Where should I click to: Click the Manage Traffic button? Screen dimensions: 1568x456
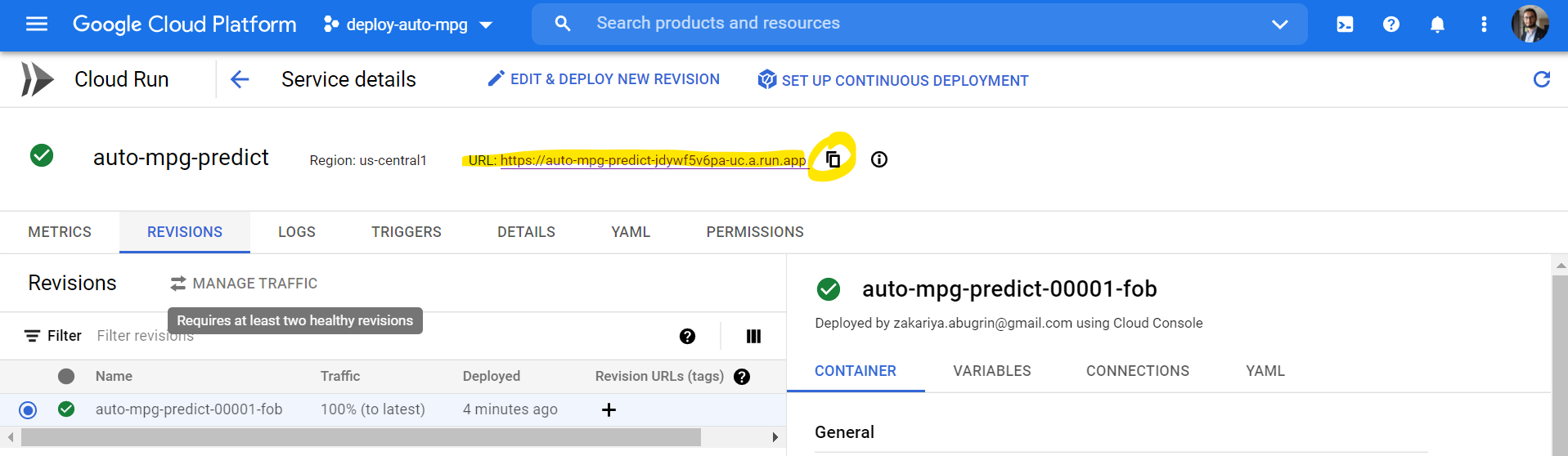point(244,284)
